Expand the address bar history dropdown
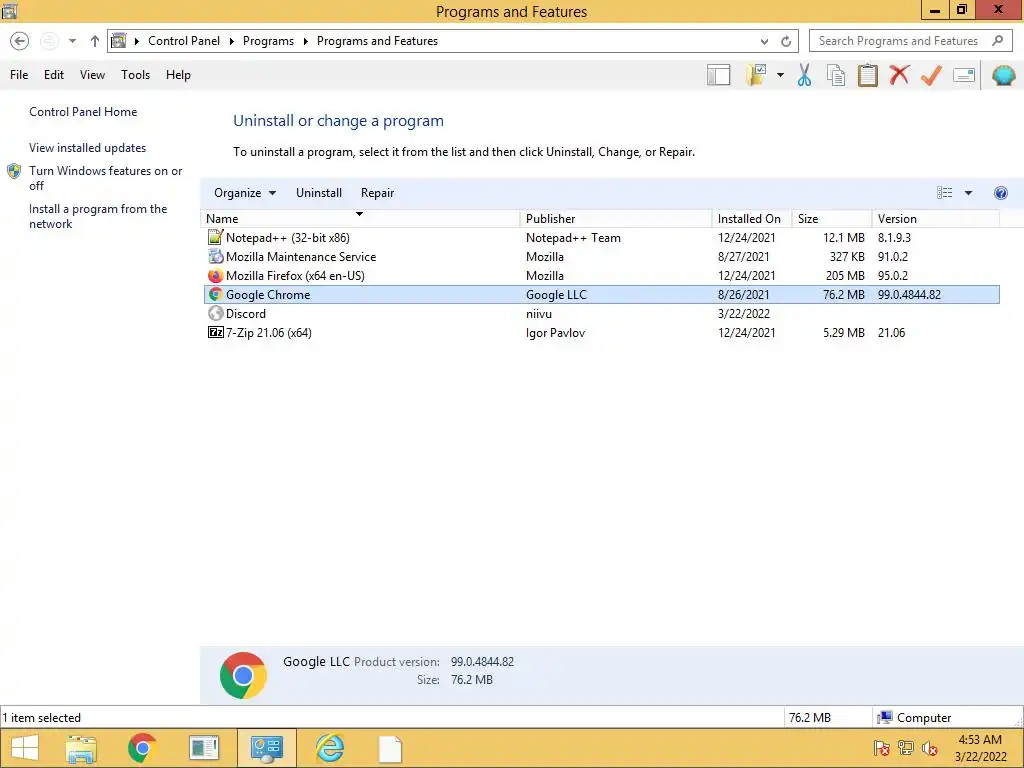The width and height of the screenshot is (1024, 768). pyautogui.click(x=764, y=41)
